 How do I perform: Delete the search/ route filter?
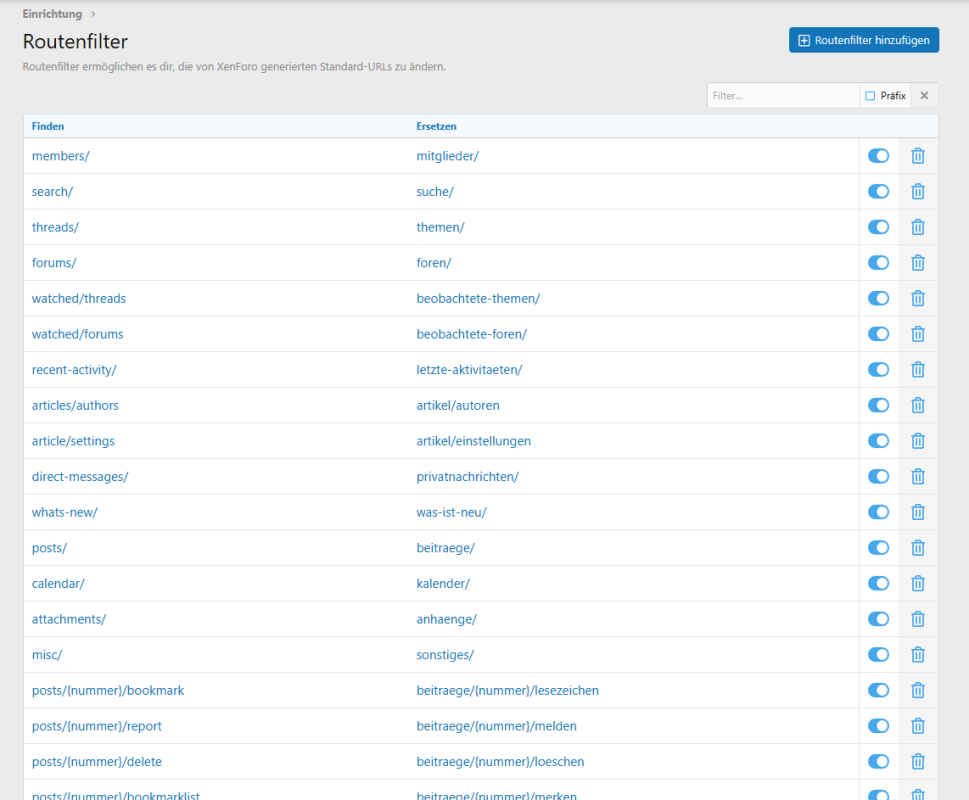918,192
